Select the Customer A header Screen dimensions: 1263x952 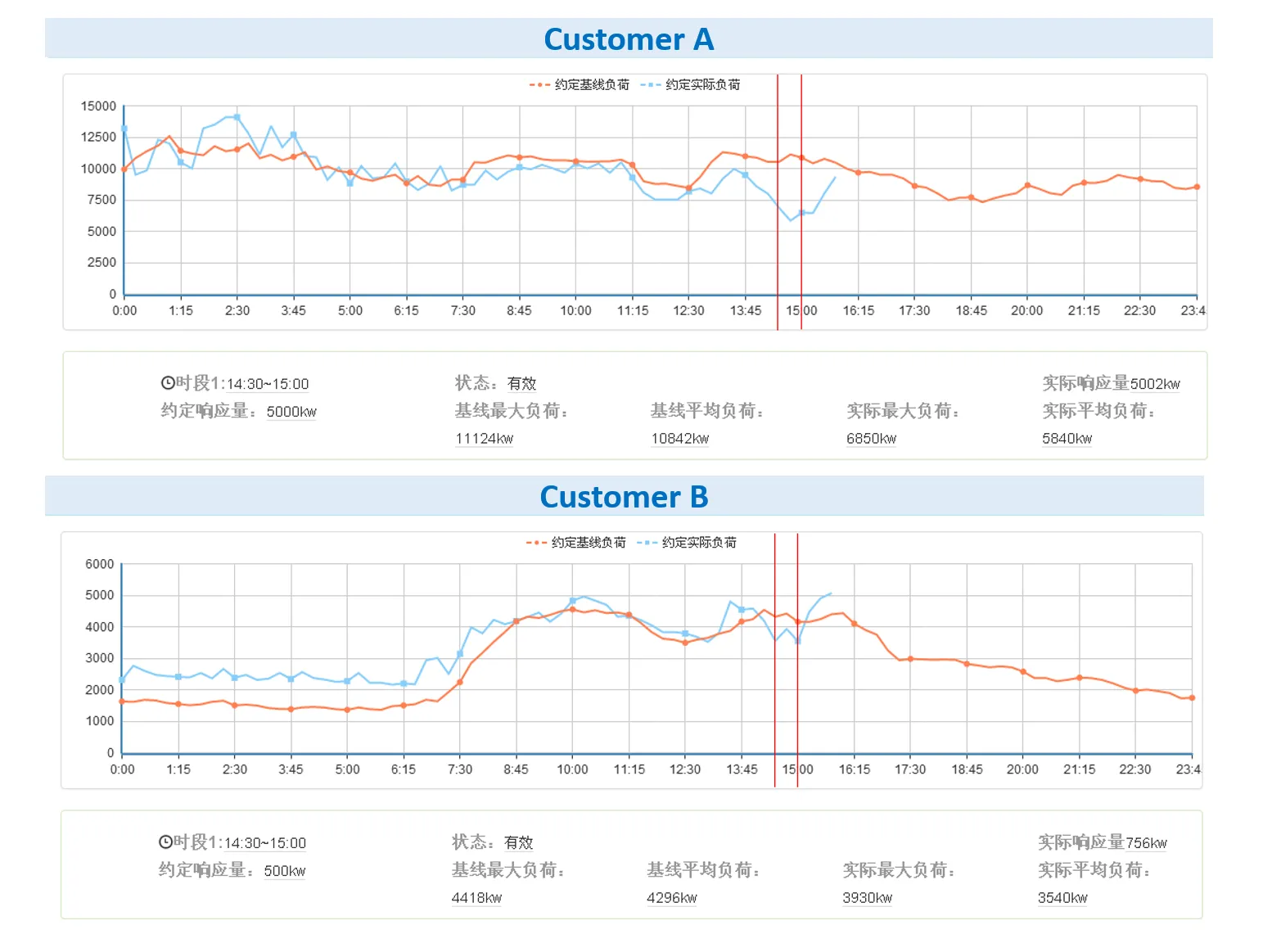pyautogui.click(x=629, y=38)
